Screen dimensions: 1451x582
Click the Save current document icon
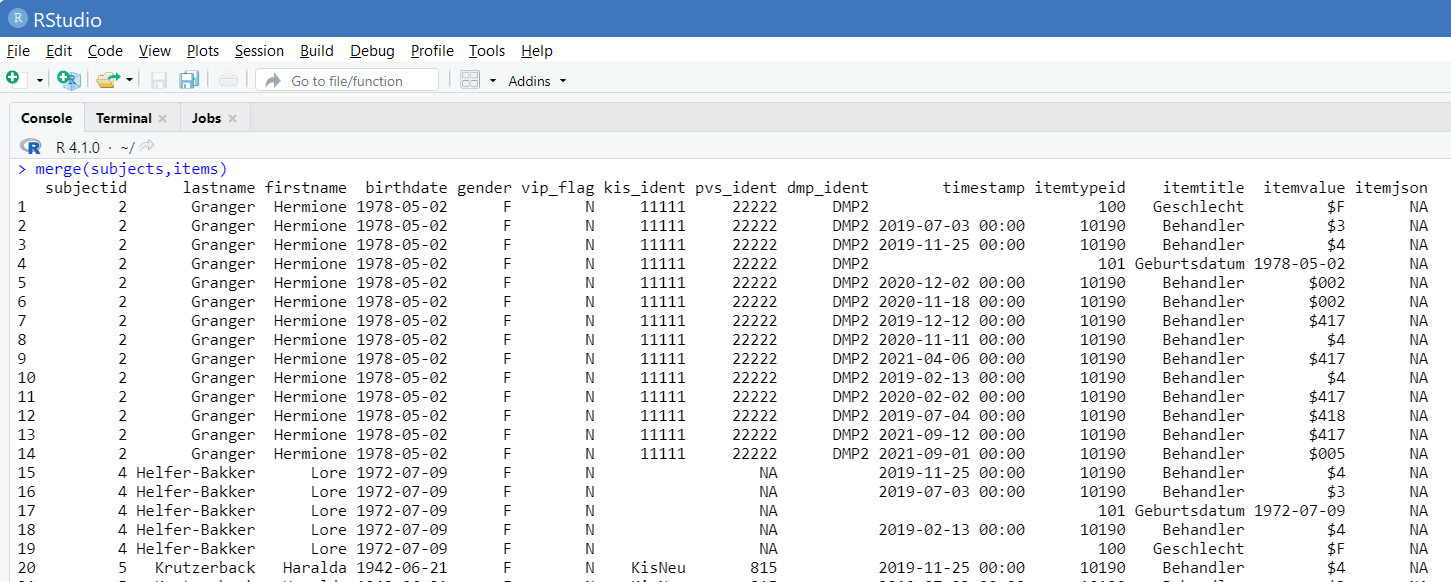159,81
